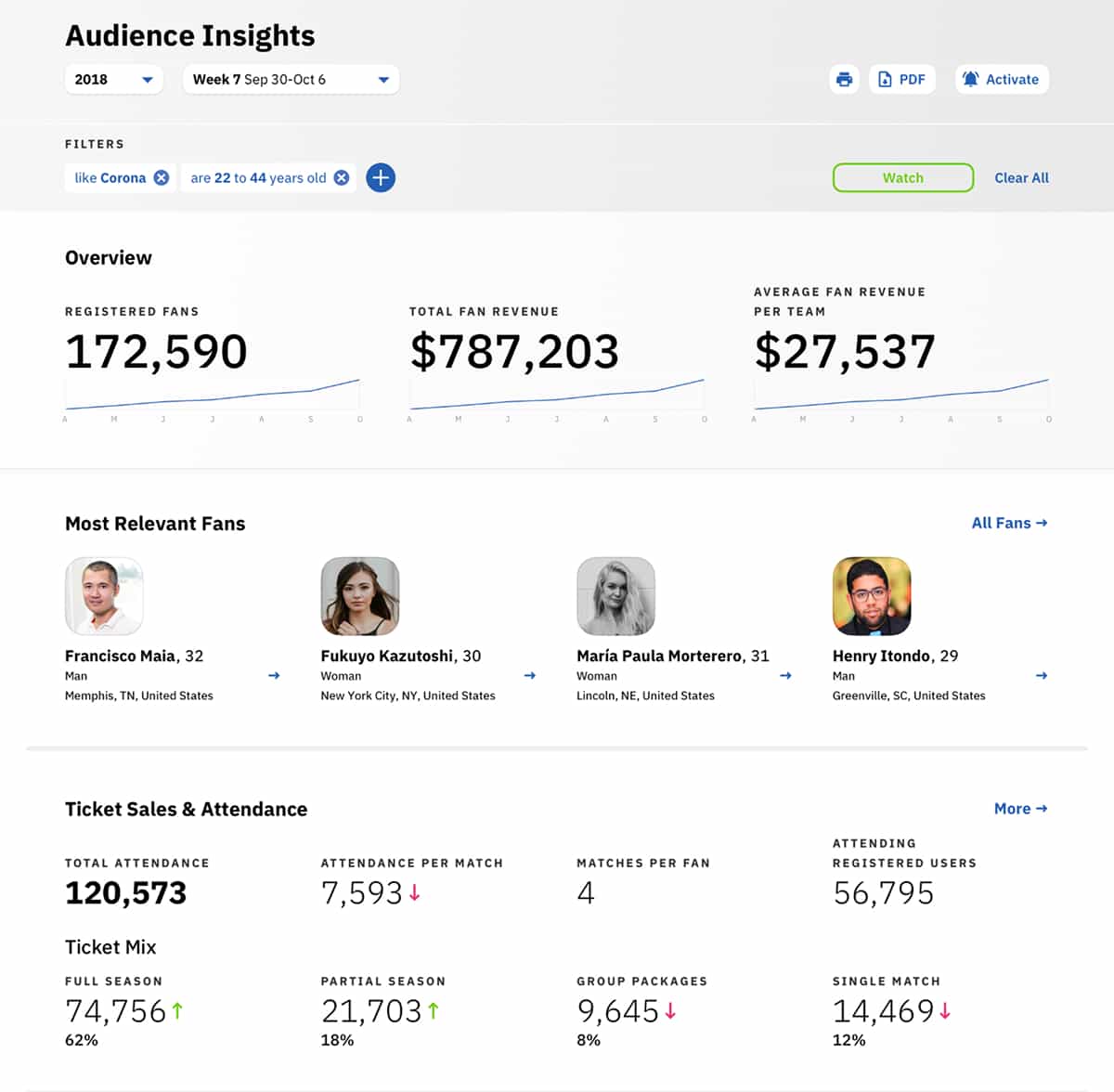Screen dimensions: 1114x1092
Task: Remove the 'like Corona' filter
Action: (x=162, y=177)
